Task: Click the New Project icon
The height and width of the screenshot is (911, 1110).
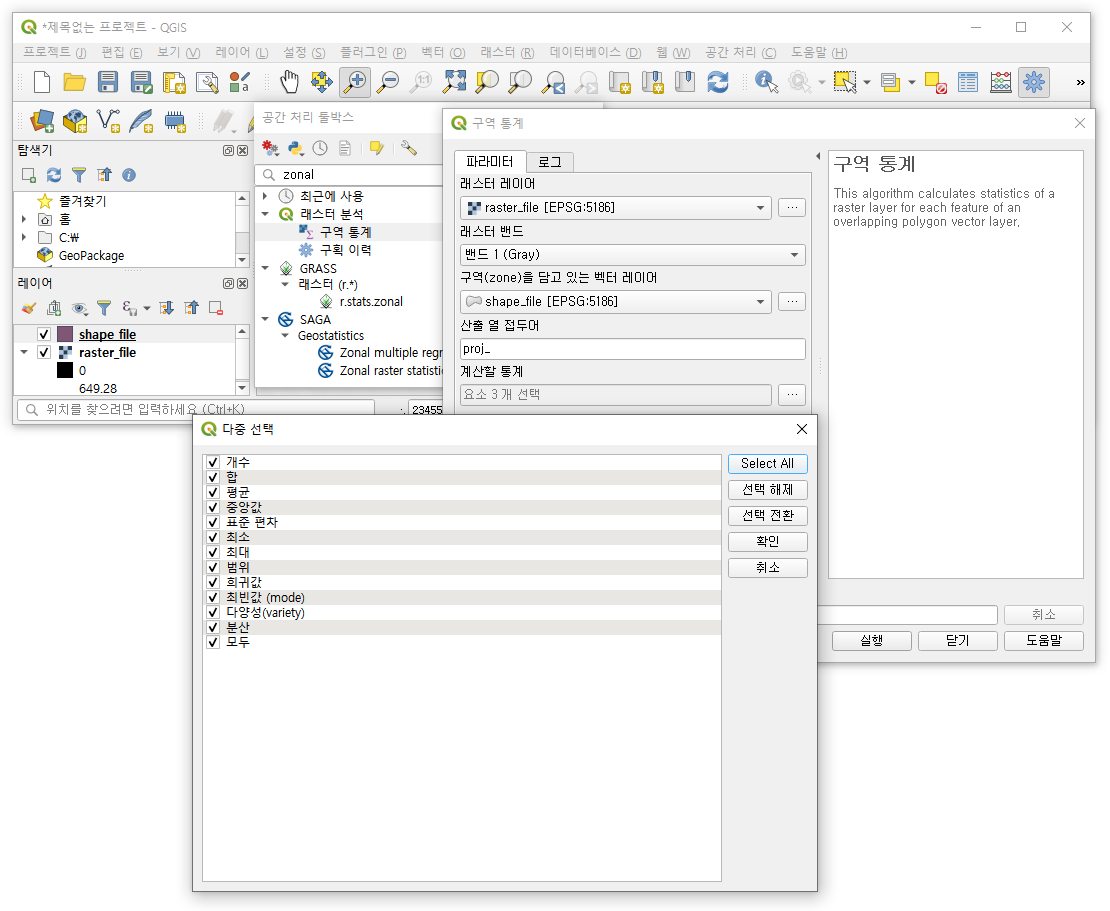Action: (x=42, y=82)
